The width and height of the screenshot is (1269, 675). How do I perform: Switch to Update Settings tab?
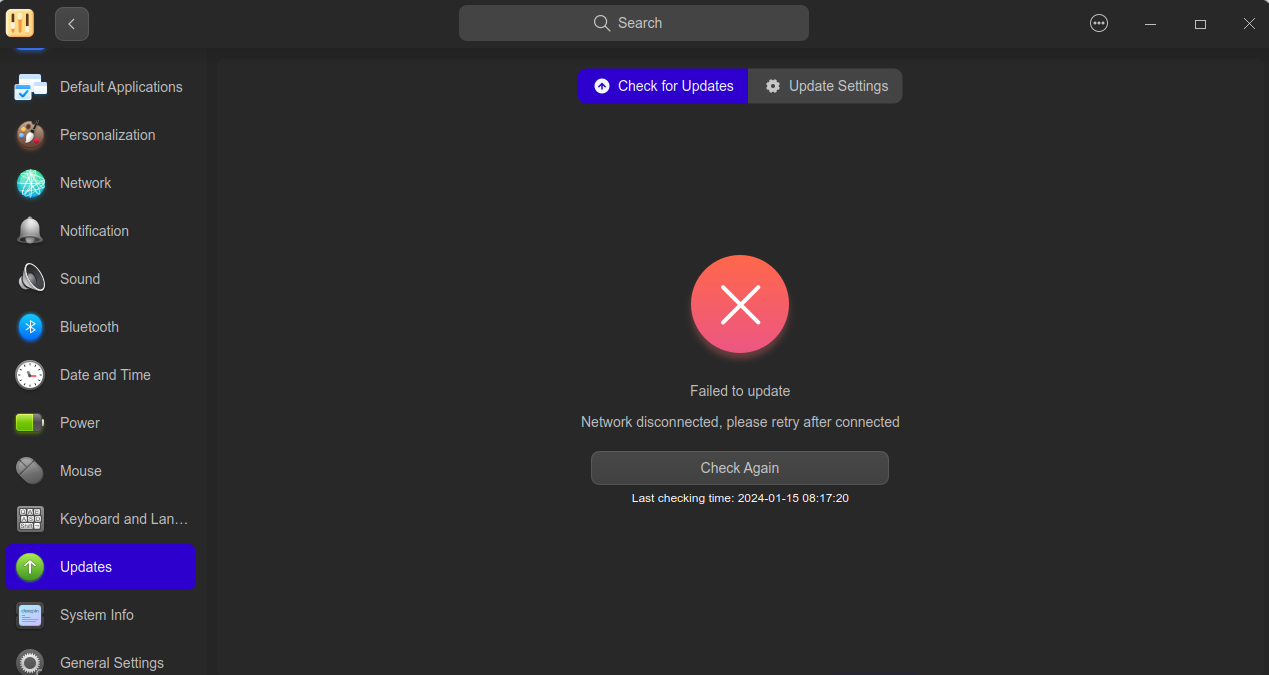826,86
